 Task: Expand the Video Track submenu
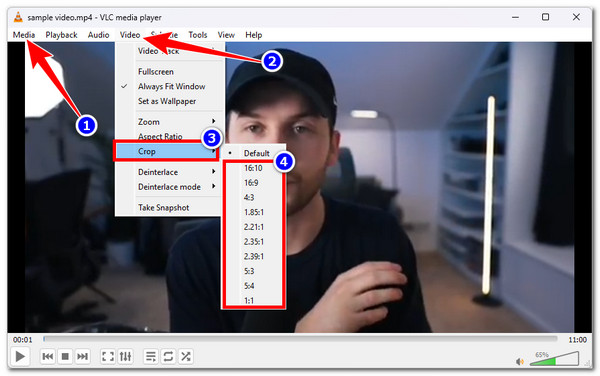tap(170, 51)
